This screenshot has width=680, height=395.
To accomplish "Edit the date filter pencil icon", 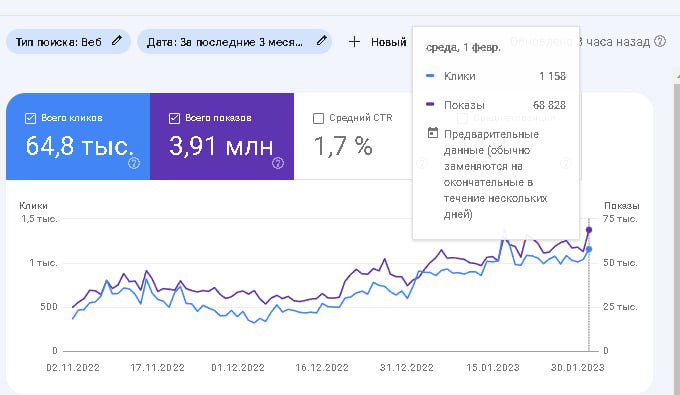I will click(321, 41).
